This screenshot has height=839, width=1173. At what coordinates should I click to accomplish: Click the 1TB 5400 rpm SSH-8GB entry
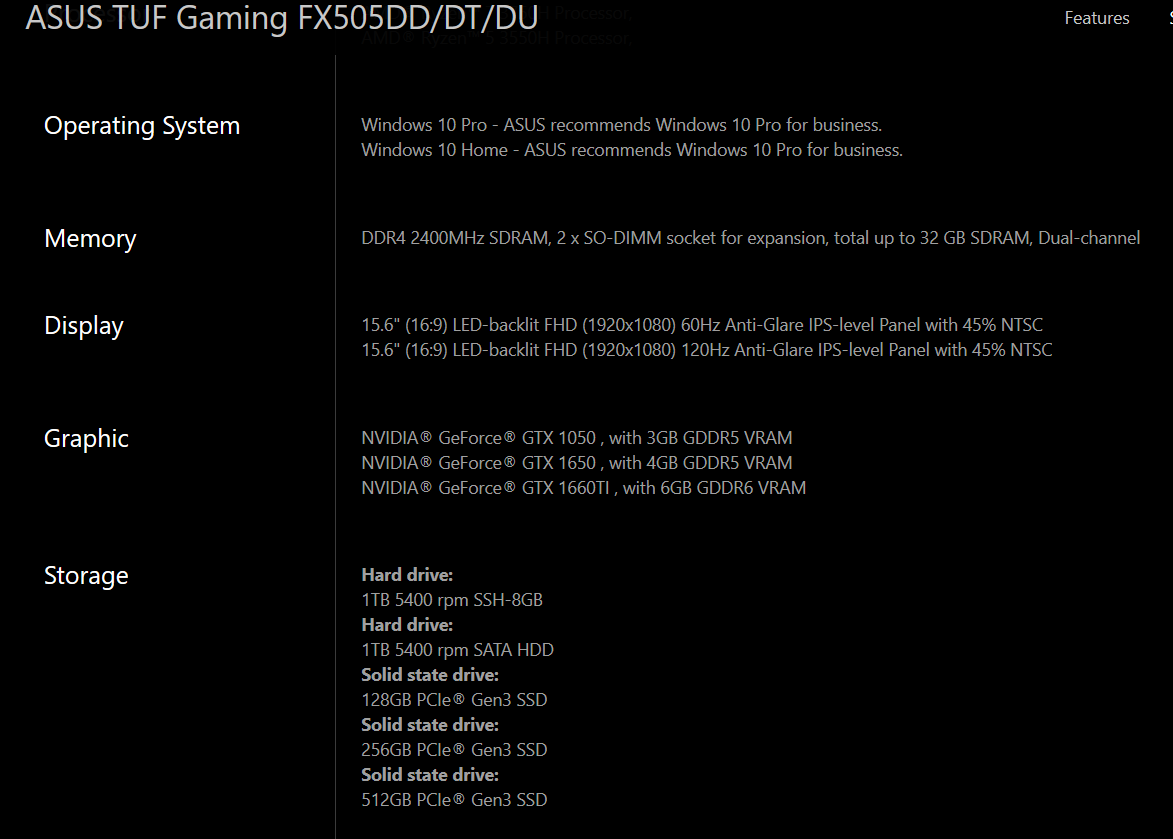452,600
